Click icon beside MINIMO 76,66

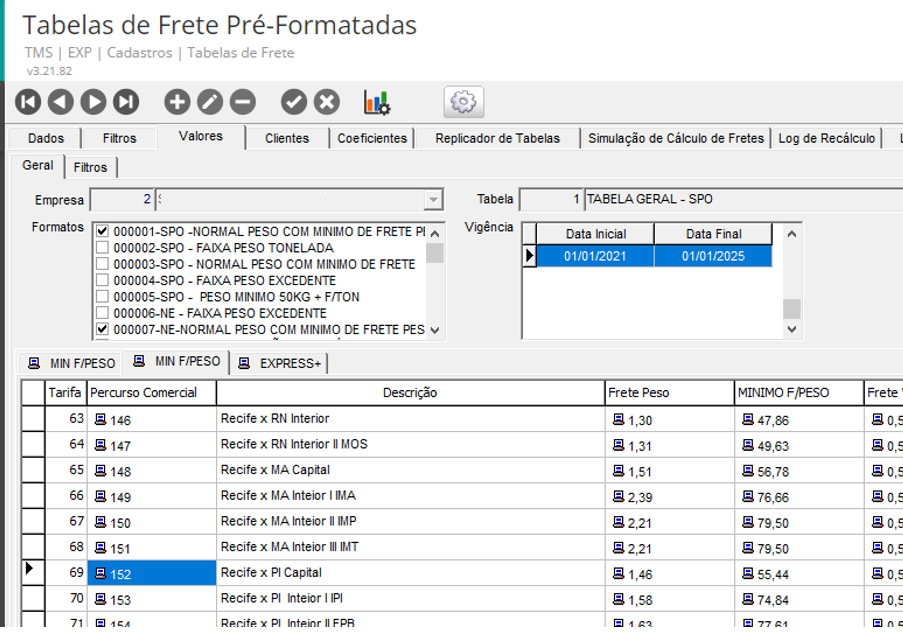coord(748,496)
